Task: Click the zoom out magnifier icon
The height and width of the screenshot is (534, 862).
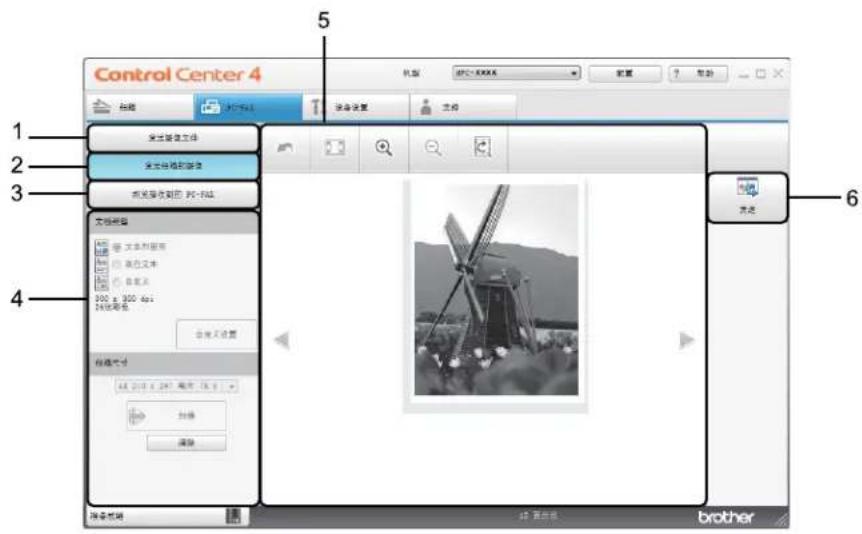Action: [x=433, y=148]
